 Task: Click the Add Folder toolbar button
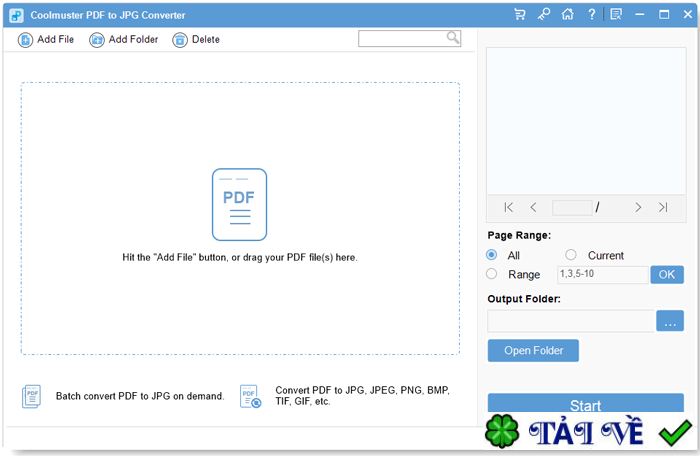pos(124,40)
